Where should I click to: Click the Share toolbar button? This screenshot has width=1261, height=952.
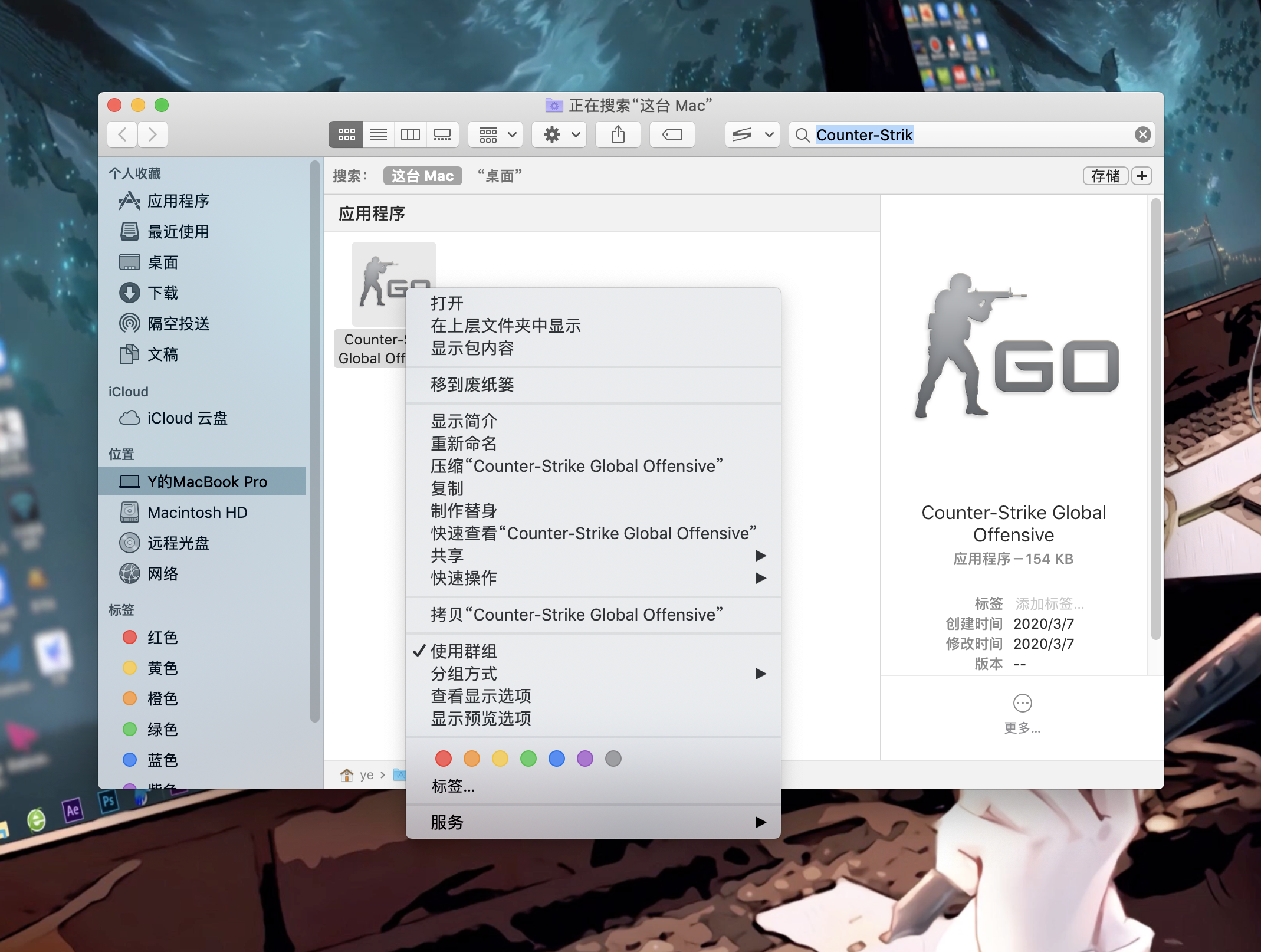[x=618, y=135]
